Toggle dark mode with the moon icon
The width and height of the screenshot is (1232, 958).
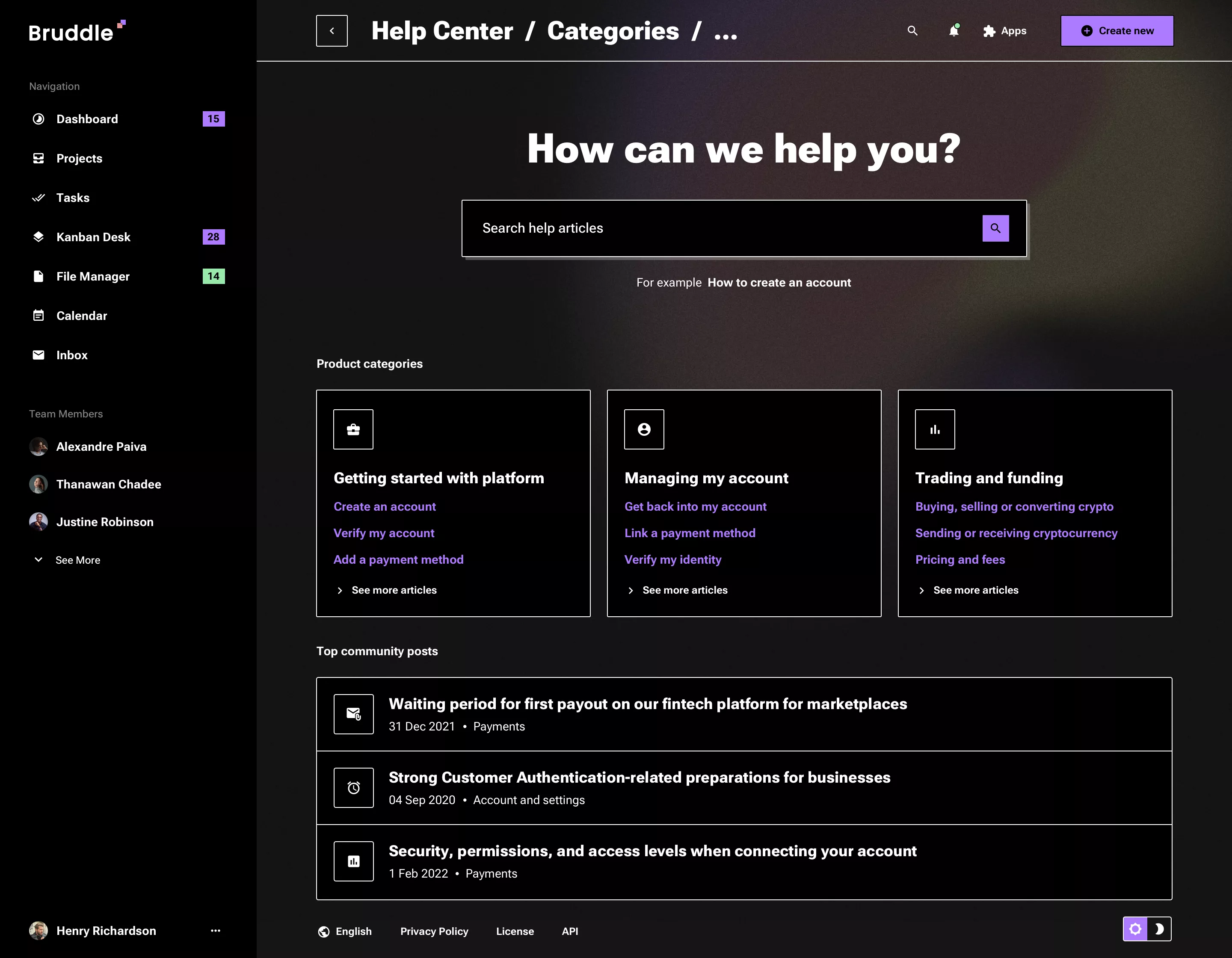pyautogui.click(x=1159, y=928)
